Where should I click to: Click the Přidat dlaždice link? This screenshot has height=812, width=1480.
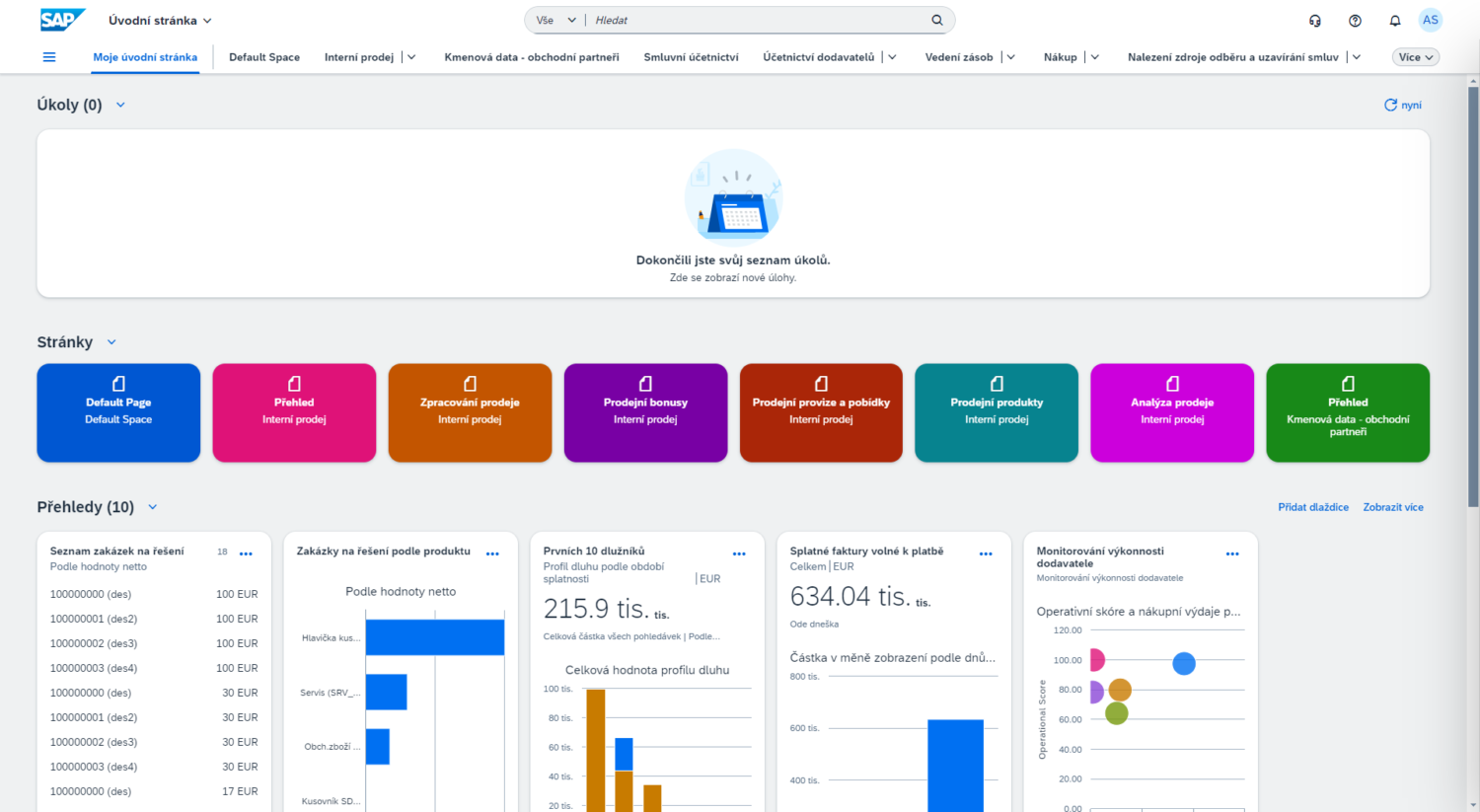(x=1312, y=507)
